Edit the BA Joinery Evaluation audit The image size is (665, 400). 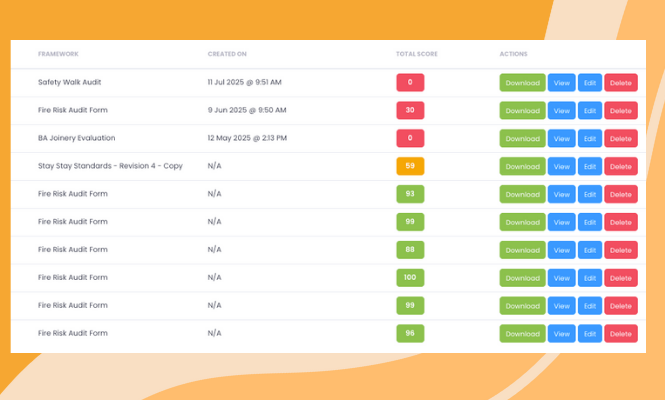click(x=590, y=139)
